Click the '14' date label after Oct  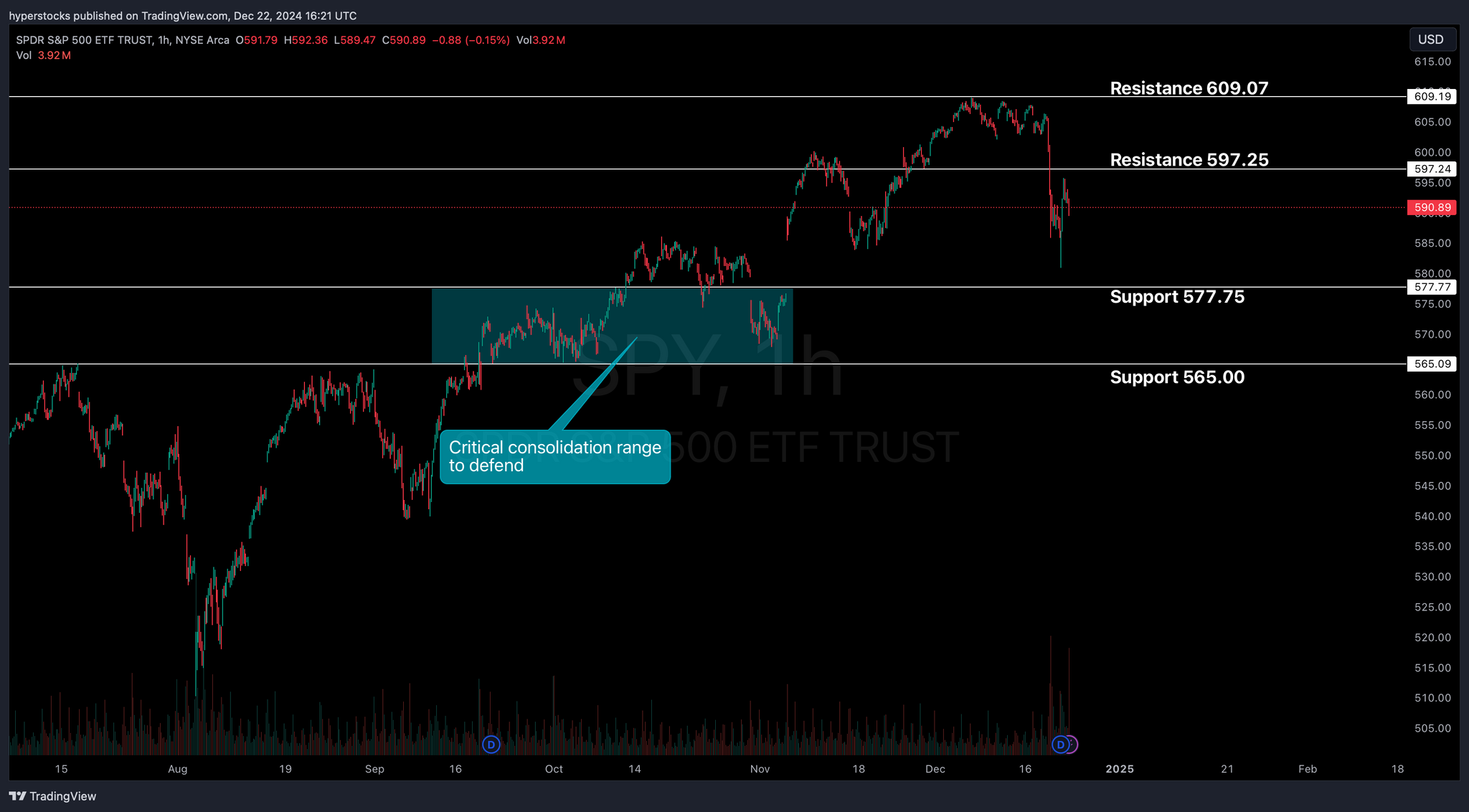point(634,769)
